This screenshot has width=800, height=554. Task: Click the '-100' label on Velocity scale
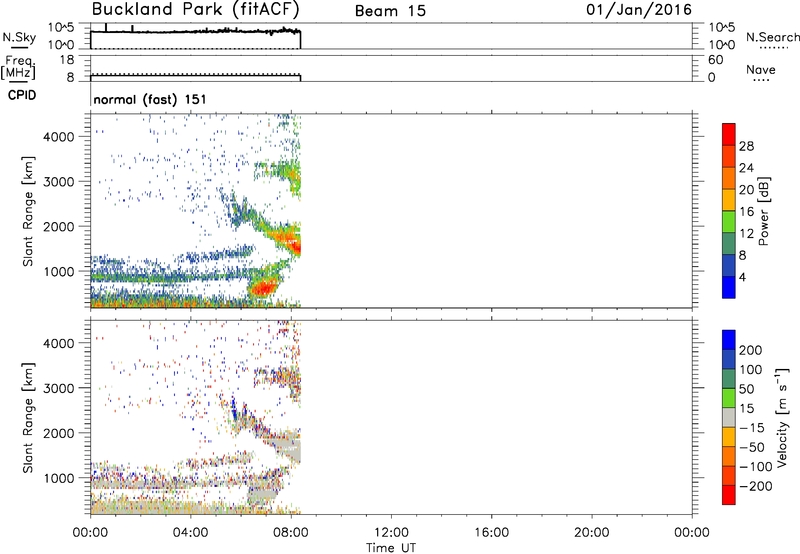755,467
